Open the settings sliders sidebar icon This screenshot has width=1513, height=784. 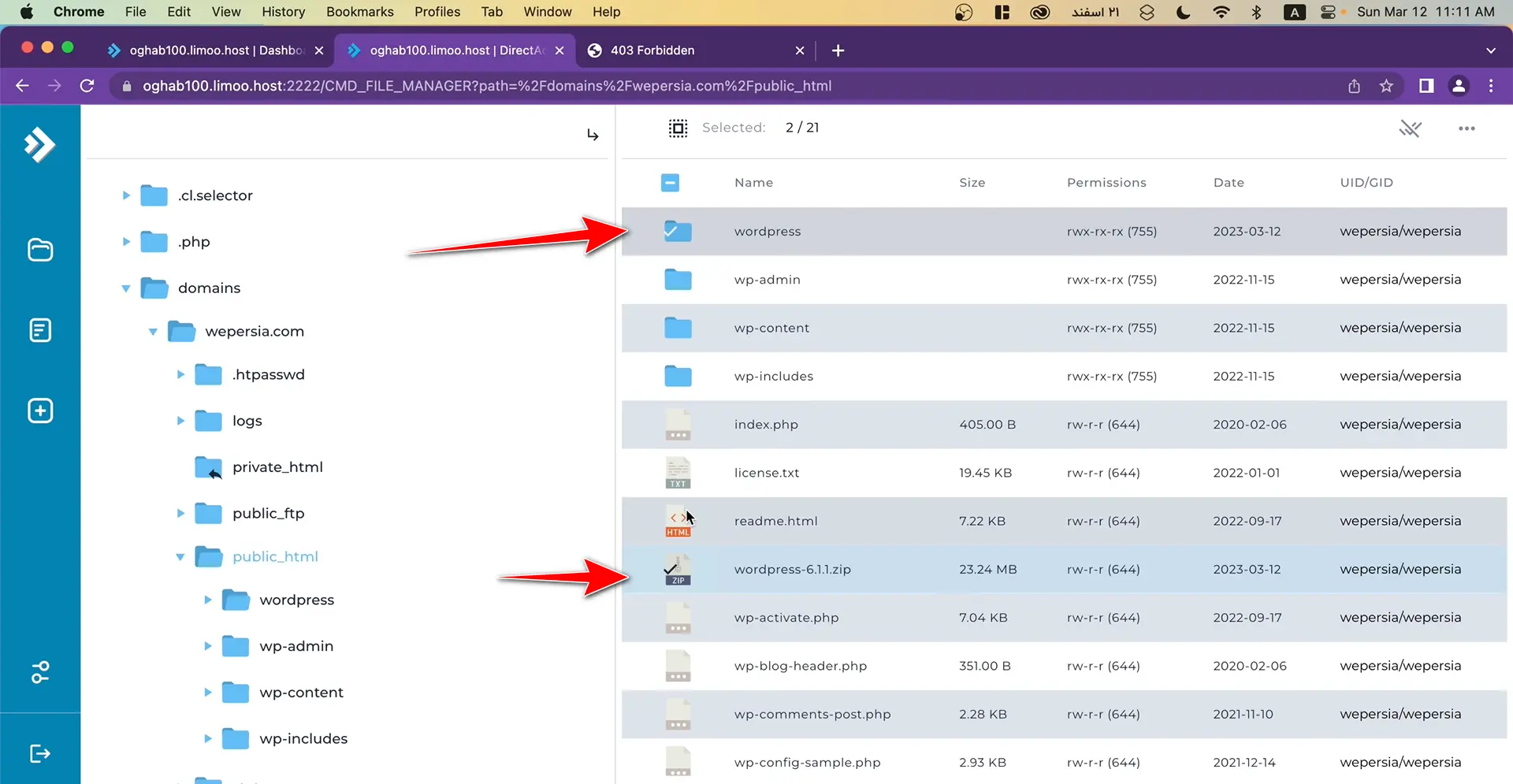point(40,672)
